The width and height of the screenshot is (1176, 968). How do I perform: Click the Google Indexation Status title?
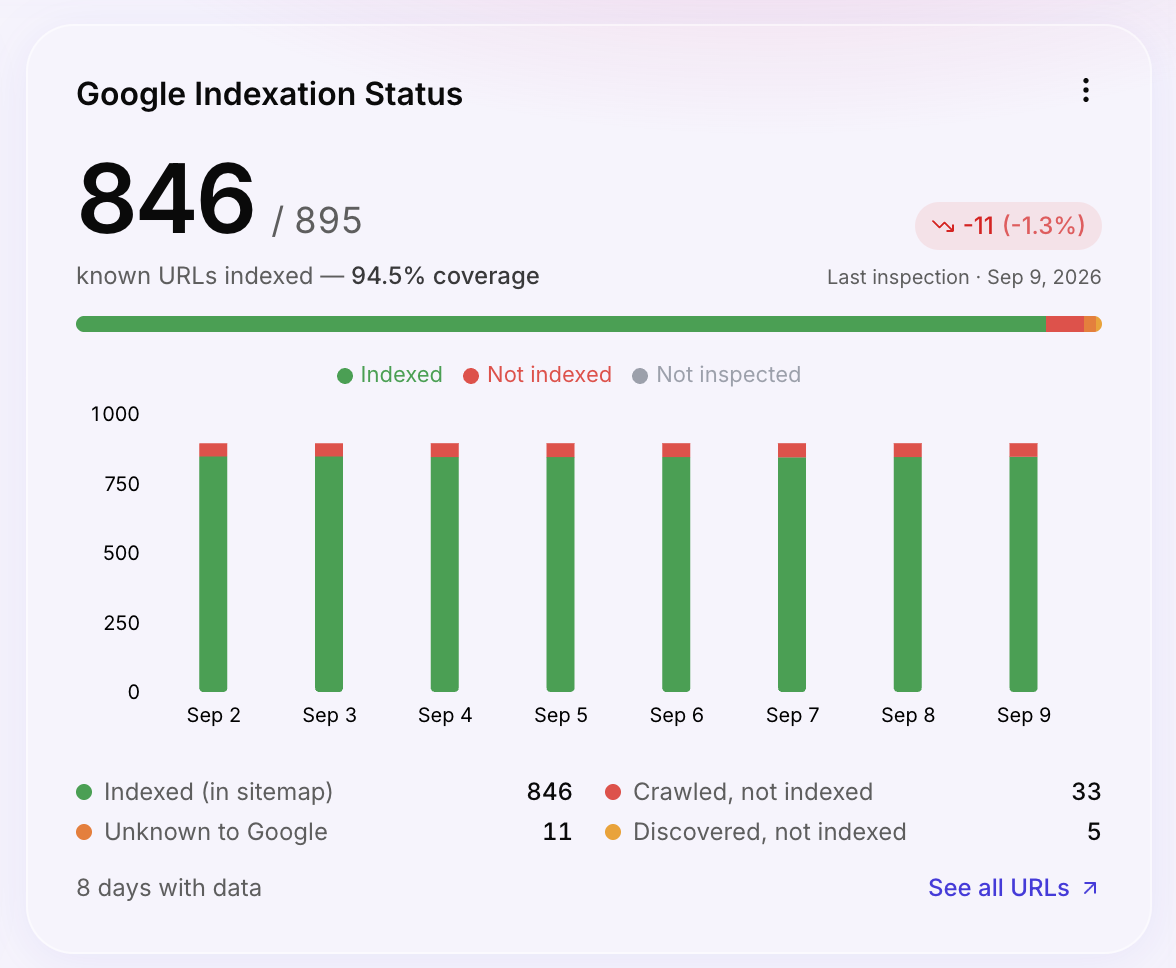269,94
